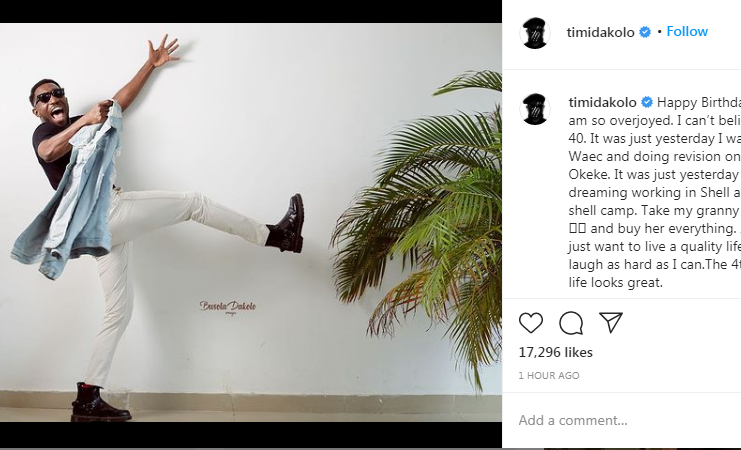Open comments via the speech bubble icon
The image size is (741, 450).
(571, 323)
